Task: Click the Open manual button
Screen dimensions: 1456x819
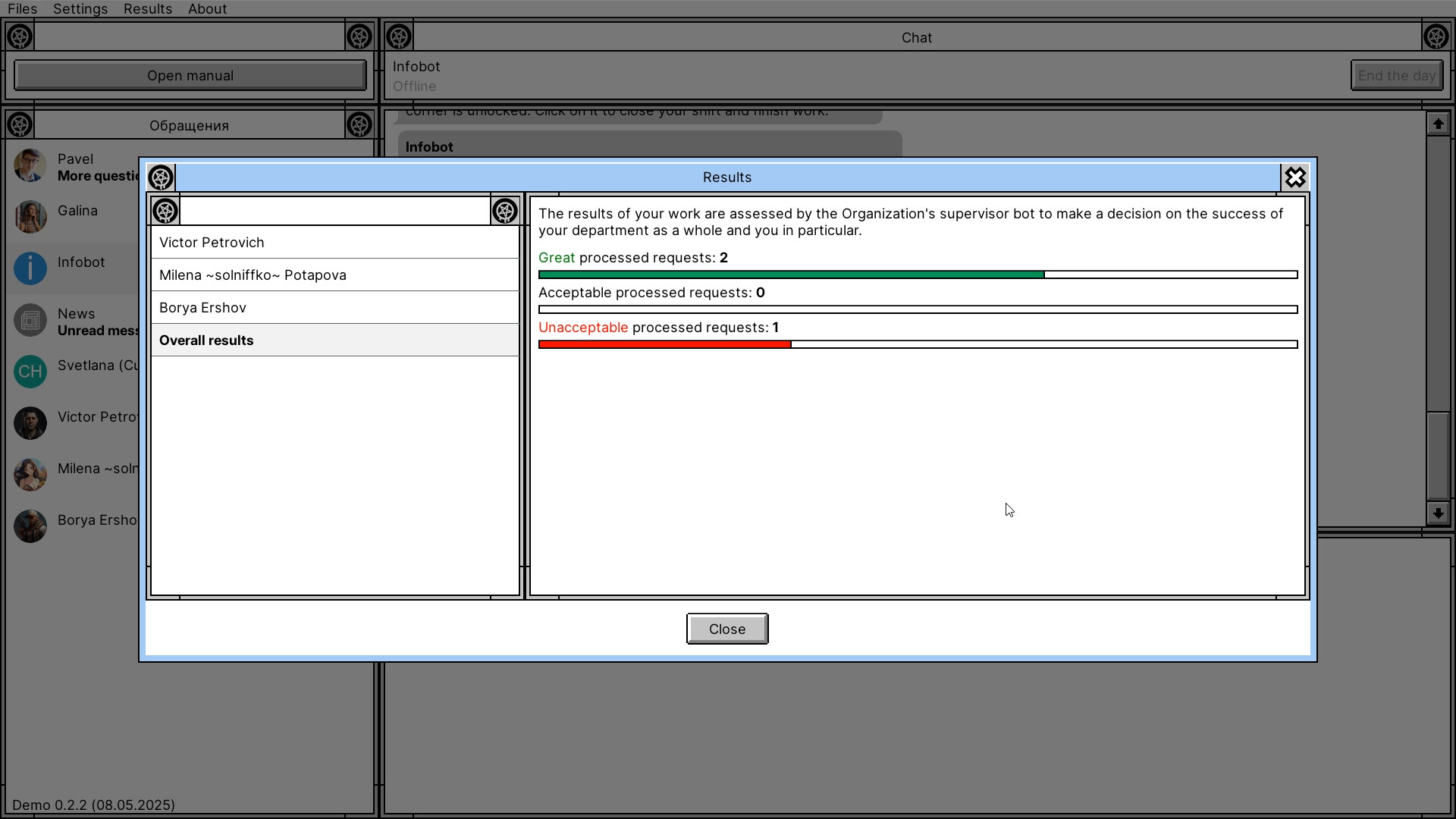Action: (x=190, y=75)
